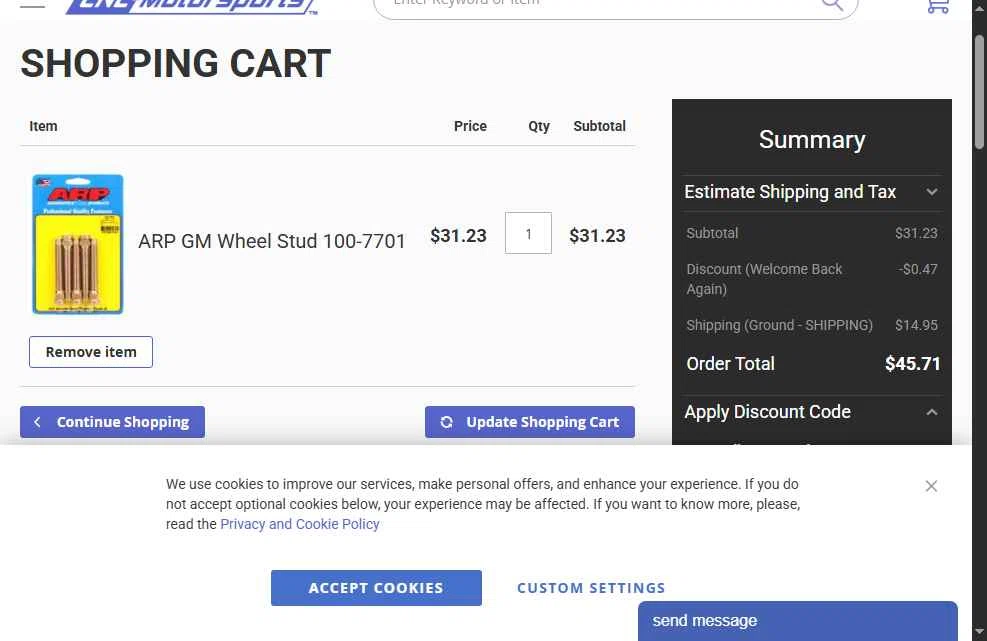Click the scrollbar down arrow
The image size is (987, 641).
coord(979,632)
